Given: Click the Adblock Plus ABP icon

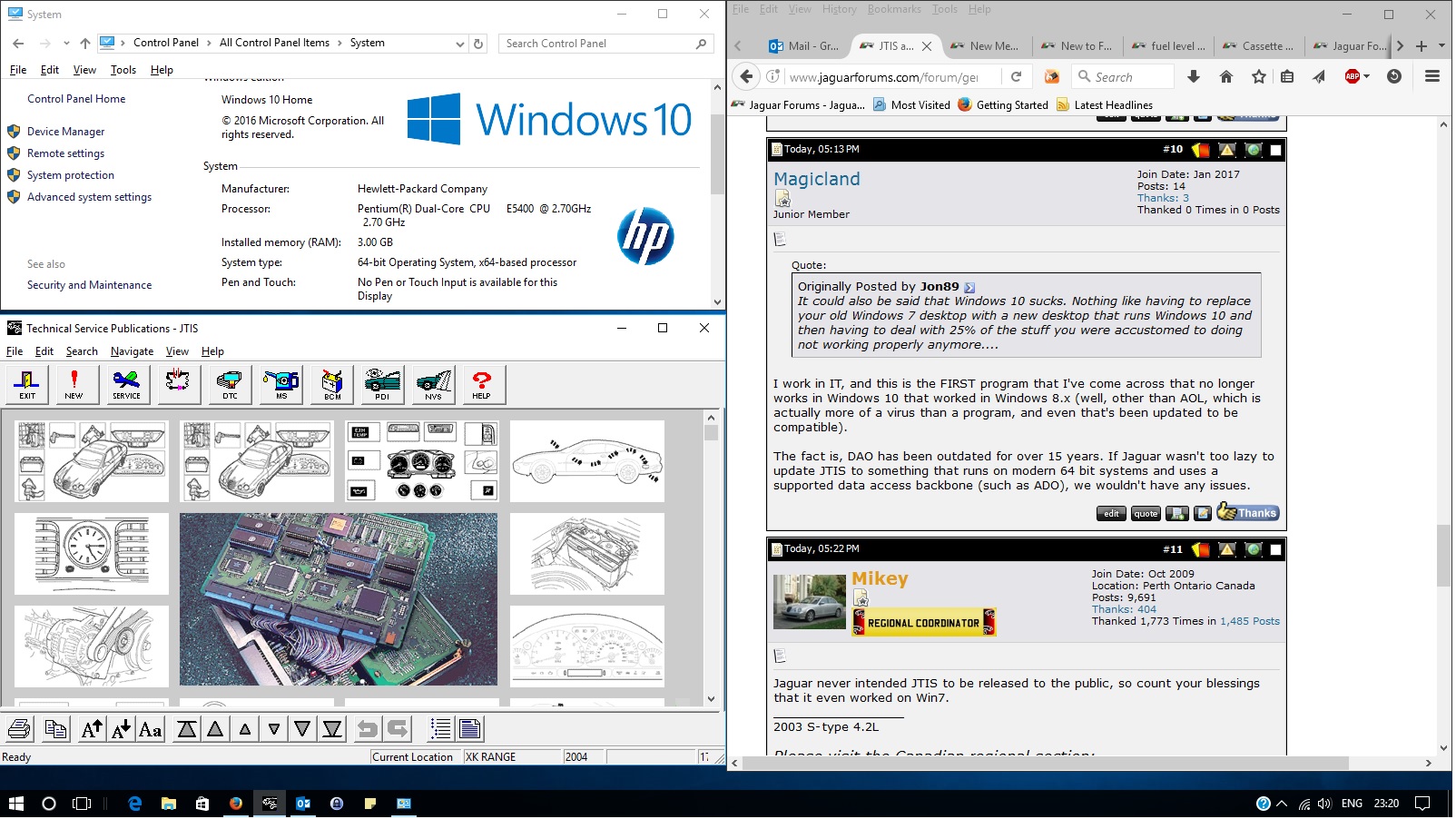Looking at the screenshot, I should pyautogui.click(x=1353, y=77).
